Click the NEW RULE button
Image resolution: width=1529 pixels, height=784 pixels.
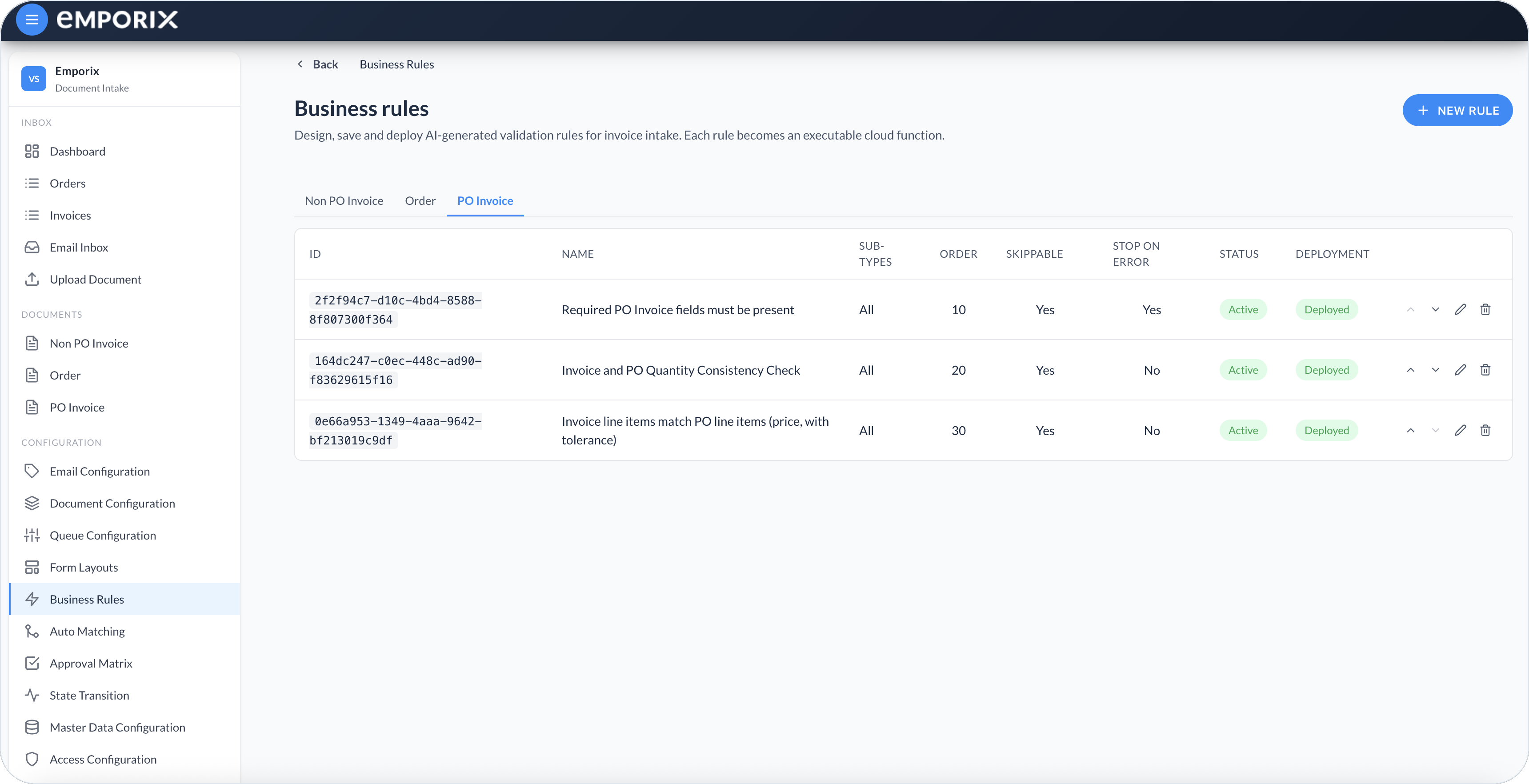point(1457,110)
